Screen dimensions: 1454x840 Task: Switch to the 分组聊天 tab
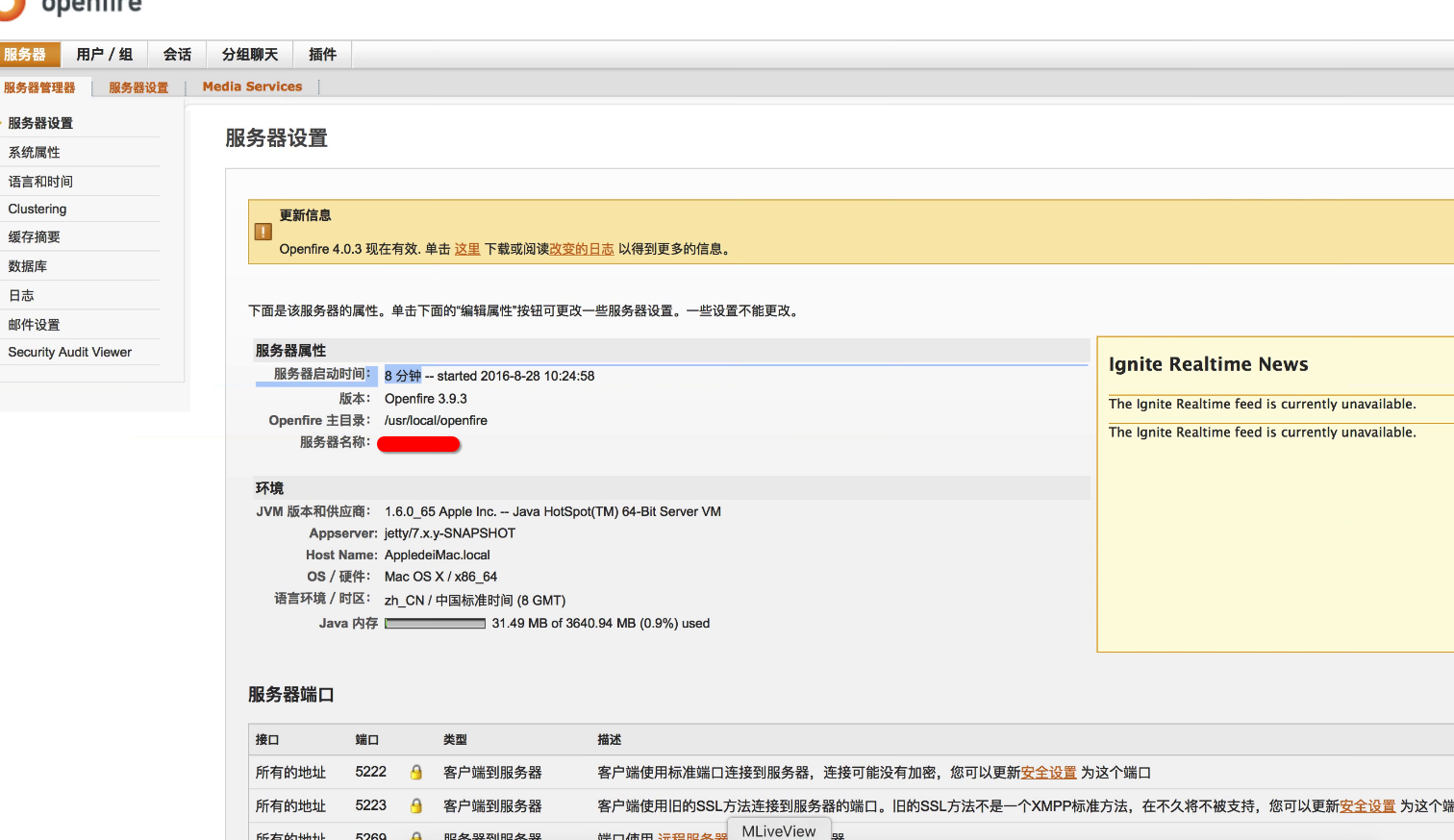(250, 55)
